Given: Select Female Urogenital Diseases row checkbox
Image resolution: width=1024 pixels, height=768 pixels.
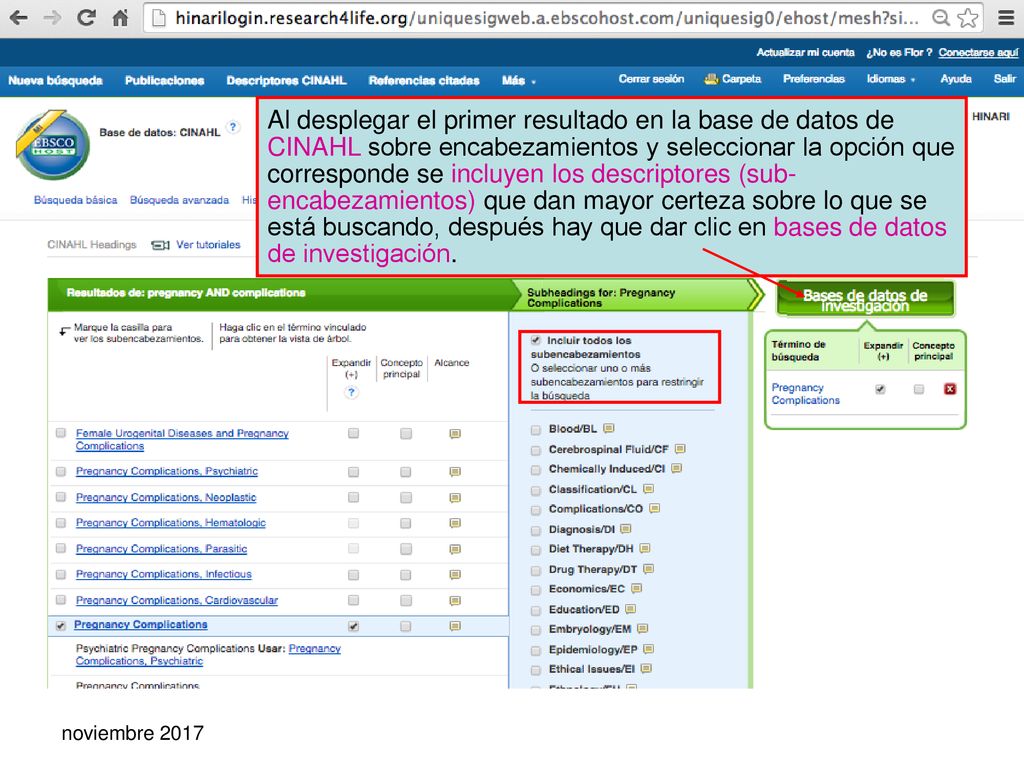Looking at the screenshot, I should tap(61, 432).
